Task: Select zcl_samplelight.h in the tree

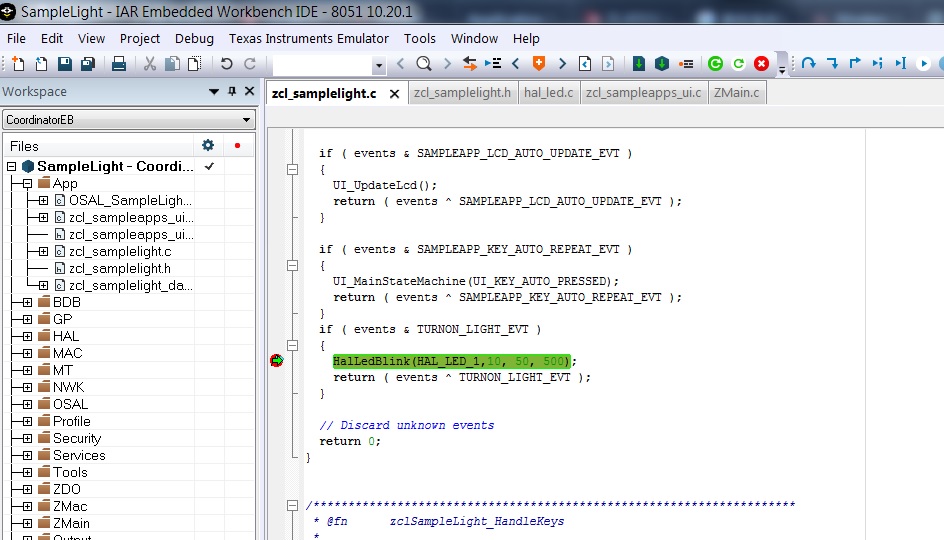Action: 119,268
